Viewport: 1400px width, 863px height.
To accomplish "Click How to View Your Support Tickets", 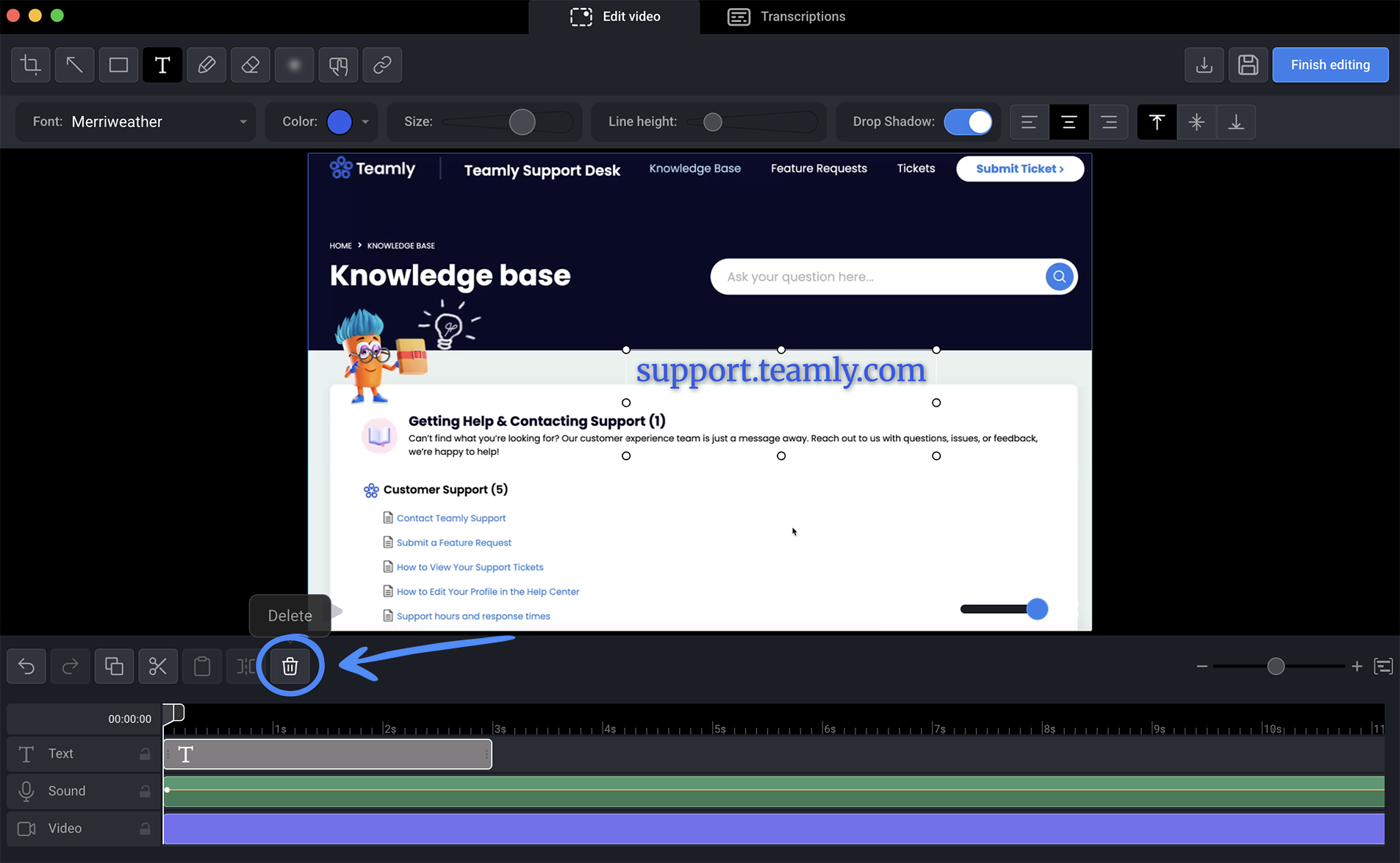I will (x=470, y=567).
